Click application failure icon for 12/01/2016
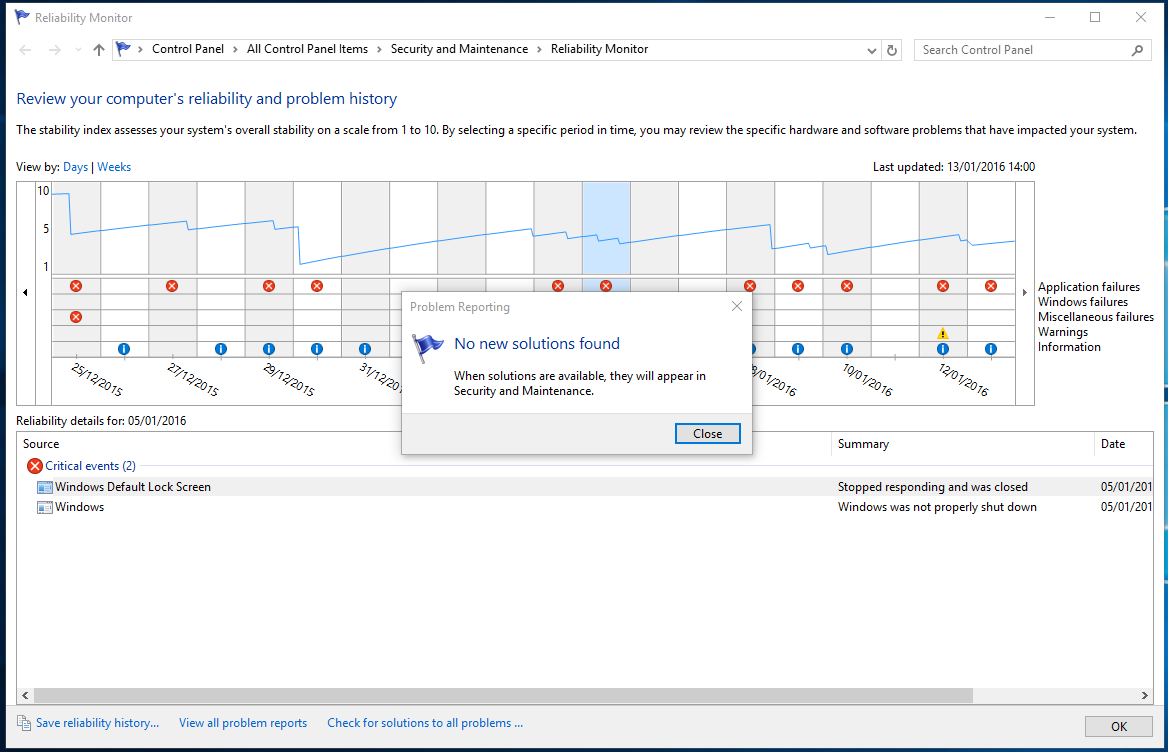 pos(943,286)
